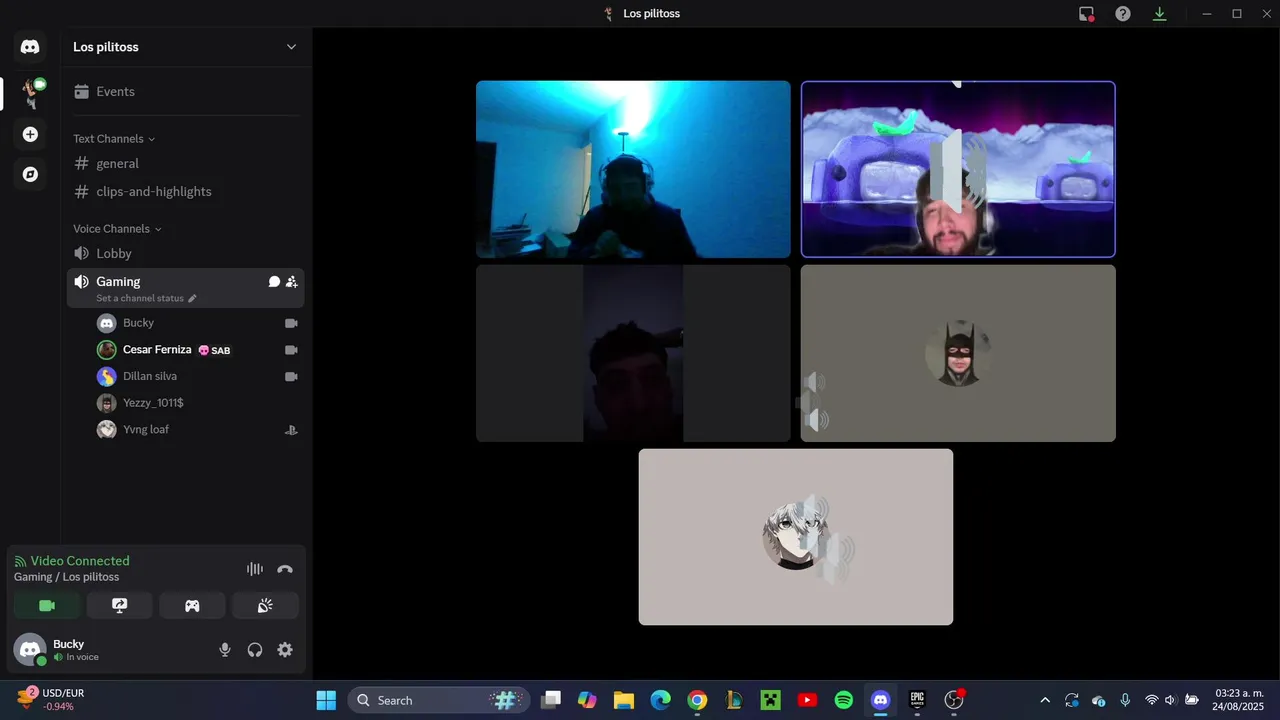The image size is (1280, 720).
Task: Collapse the Text Channels category
Action: click(114, 139)
